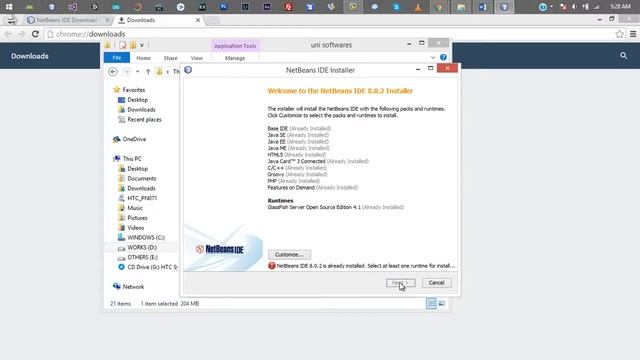
Task: Open Word icon in taskbar
Action: [x=482, y=7]
